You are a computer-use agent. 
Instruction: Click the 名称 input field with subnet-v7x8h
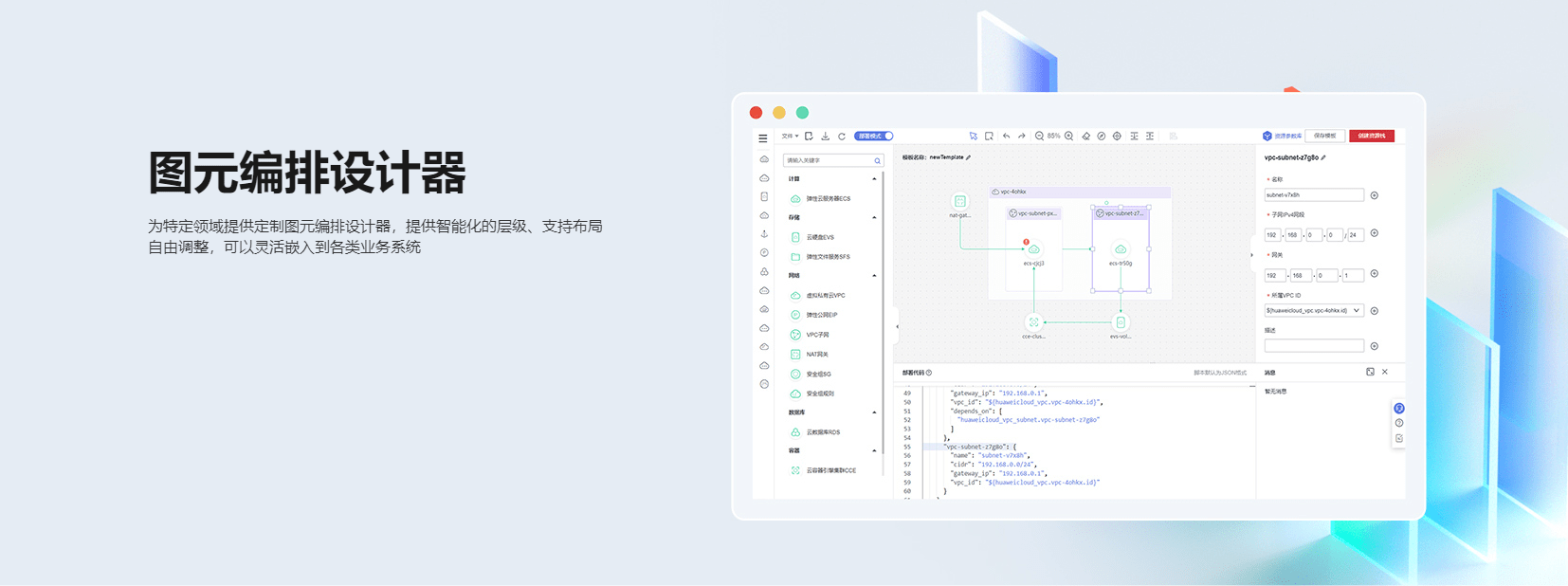1313,195
